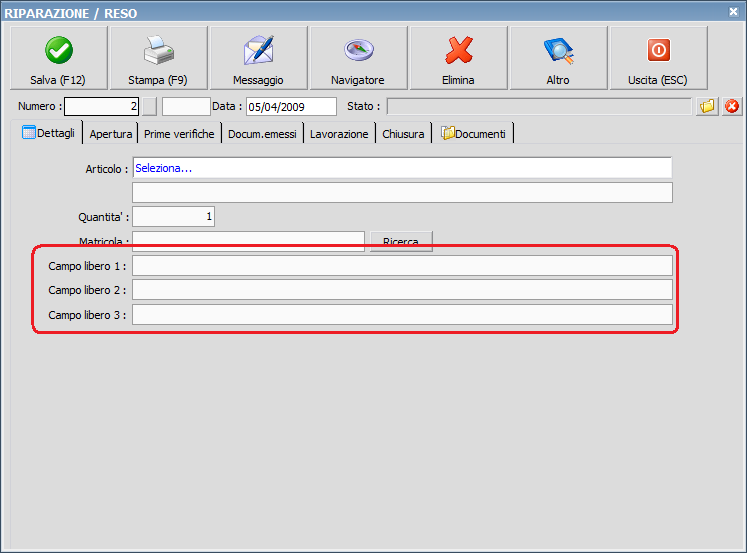747x553 pixels.
Task: Click the Data field showing 05/04/2009
Action: click(x=291, y=107)
